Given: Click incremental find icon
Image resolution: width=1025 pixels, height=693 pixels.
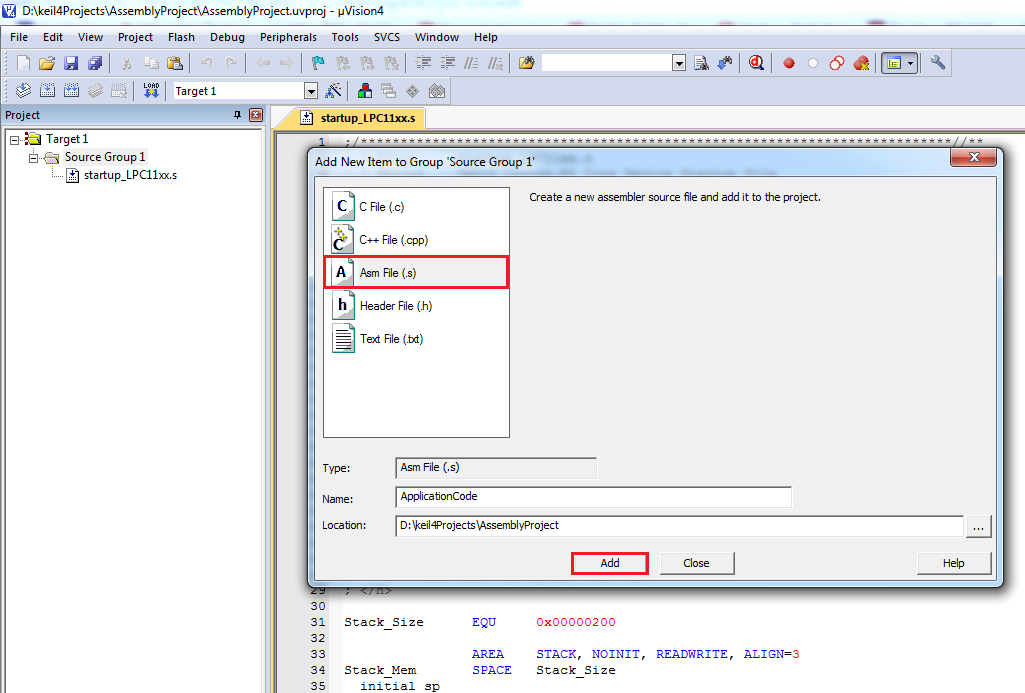Looking at the screenshot, I should [725, 63].
